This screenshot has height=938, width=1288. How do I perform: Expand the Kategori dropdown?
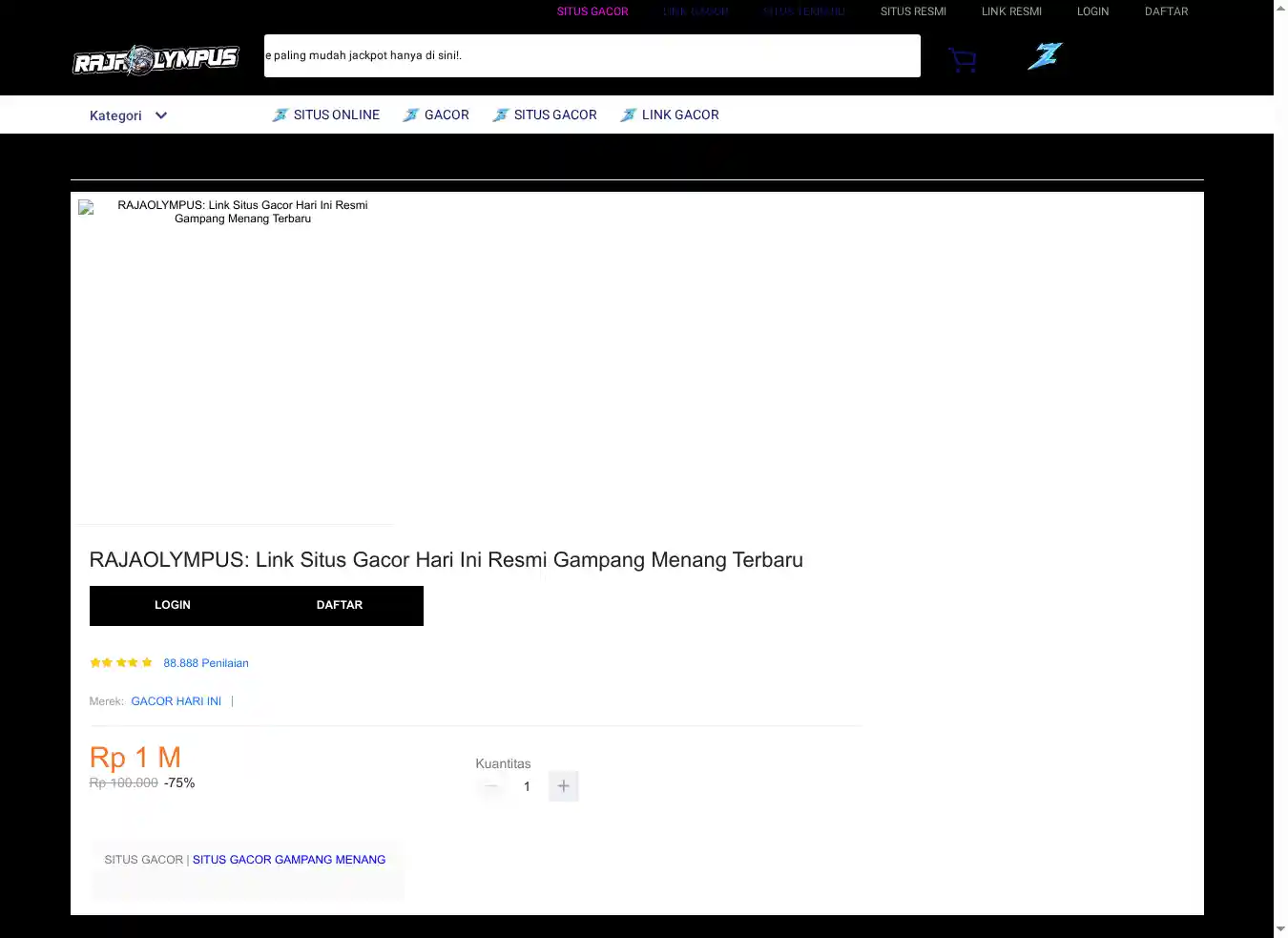click(128, 115)
